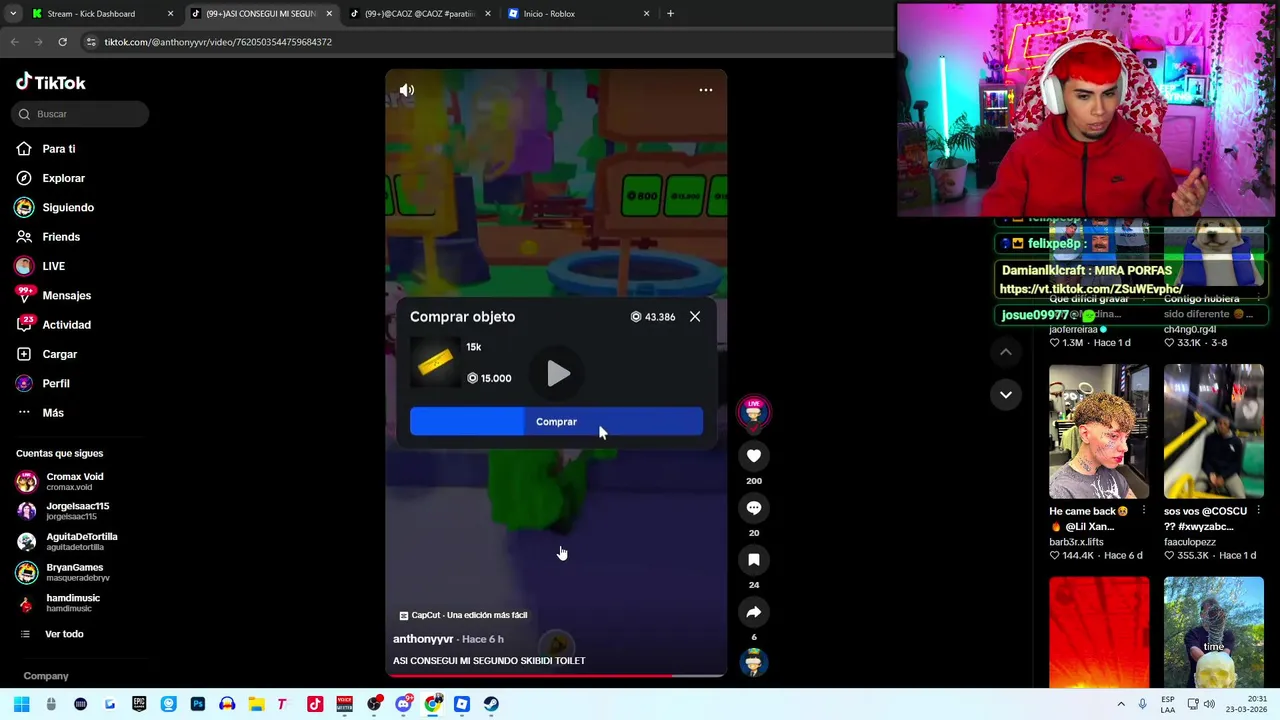The height and width of the screenshot is (720, 1280).
Task: Click the video progress bar
Action: [x=556, y=676]
